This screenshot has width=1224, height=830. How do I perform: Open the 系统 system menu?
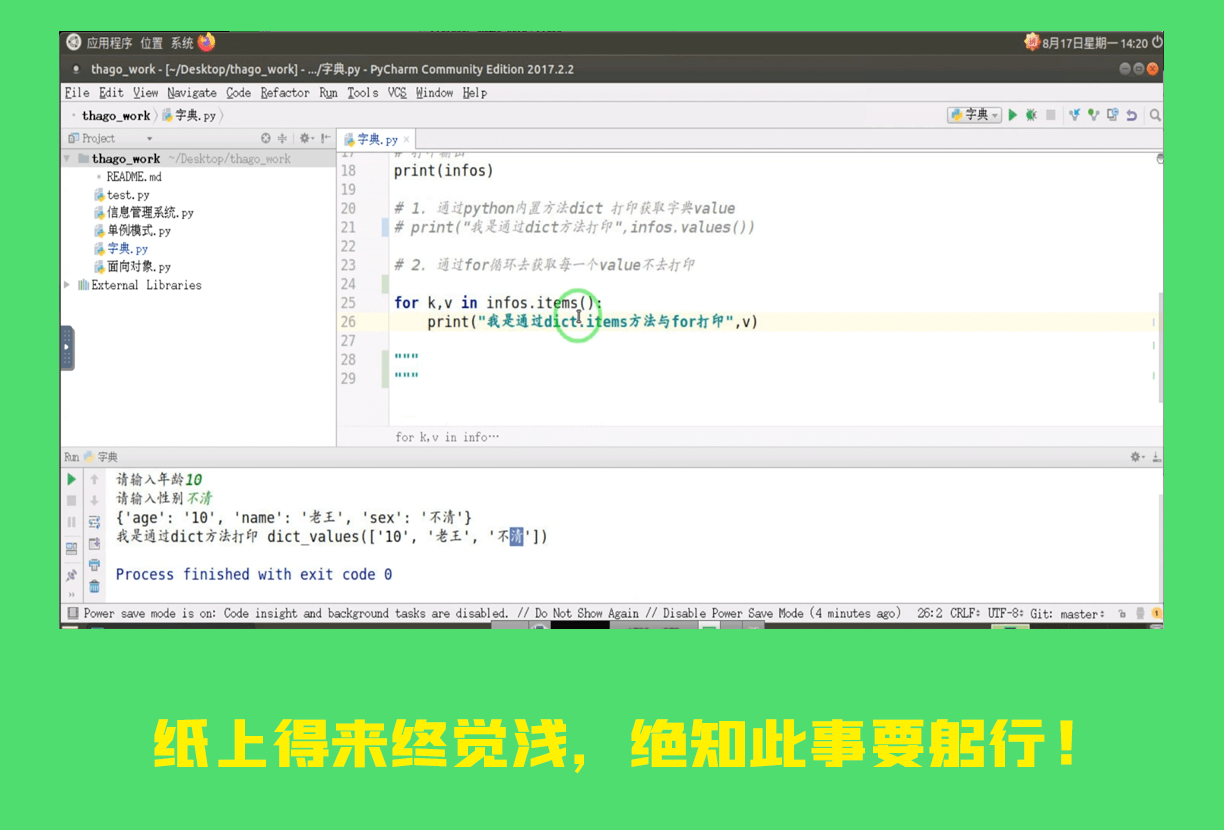[x=182, y=43]
